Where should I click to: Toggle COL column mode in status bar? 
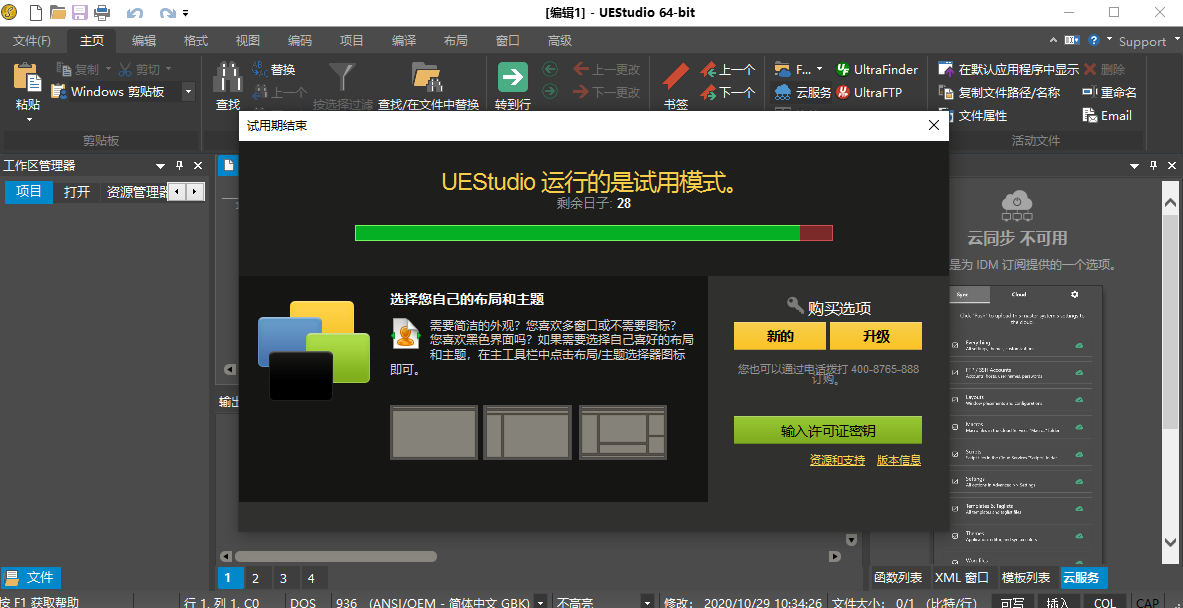(x=1105, y=603)
